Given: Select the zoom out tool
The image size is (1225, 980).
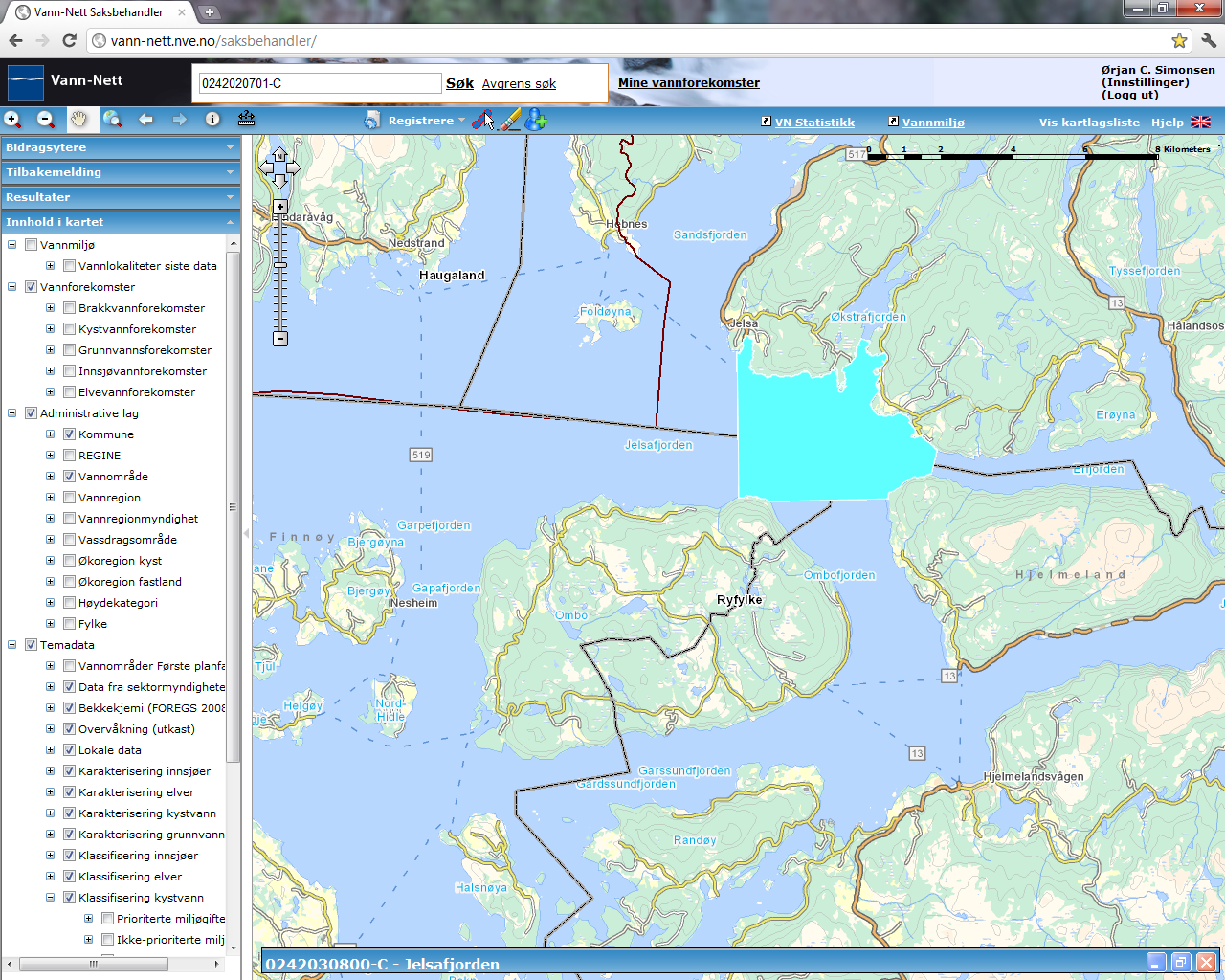Looking at the screenshot, I should (46, 120).
